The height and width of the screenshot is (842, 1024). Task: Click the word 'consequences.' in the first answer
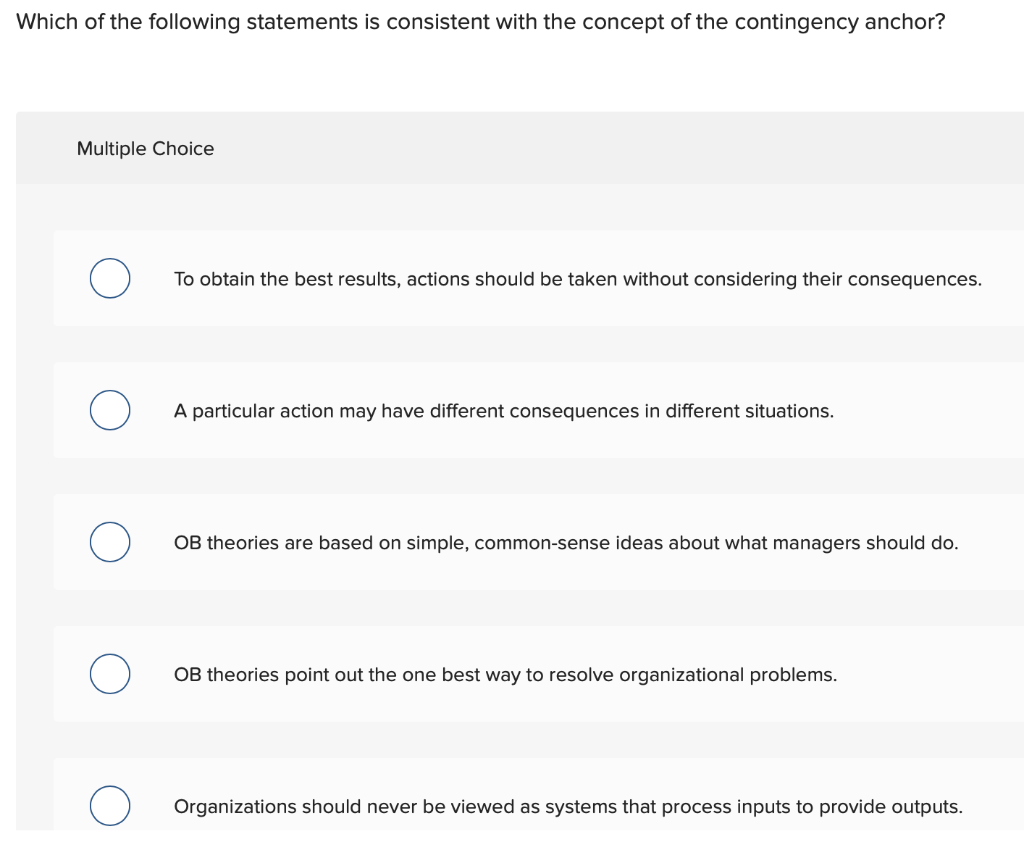coord(915,279)
